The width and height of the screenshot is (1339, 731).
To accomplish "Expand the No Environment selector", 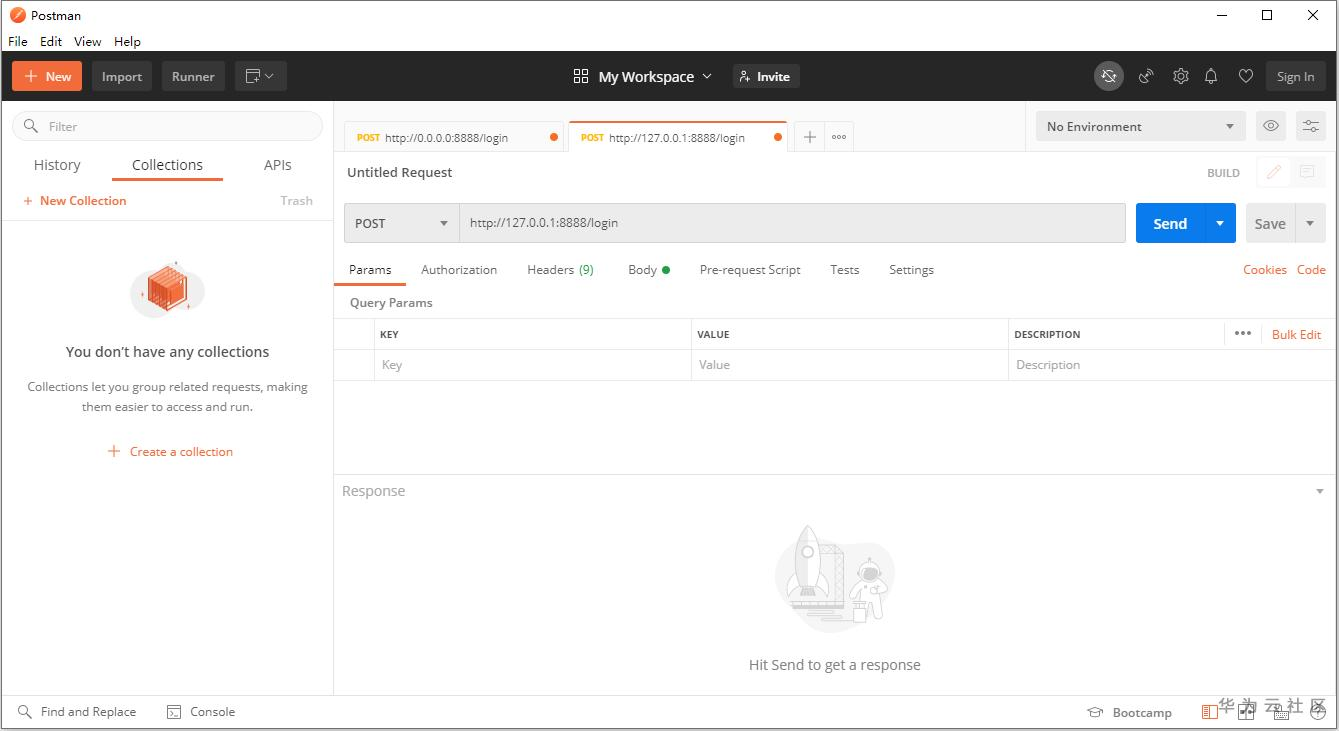I will (x=1140, y=127).
